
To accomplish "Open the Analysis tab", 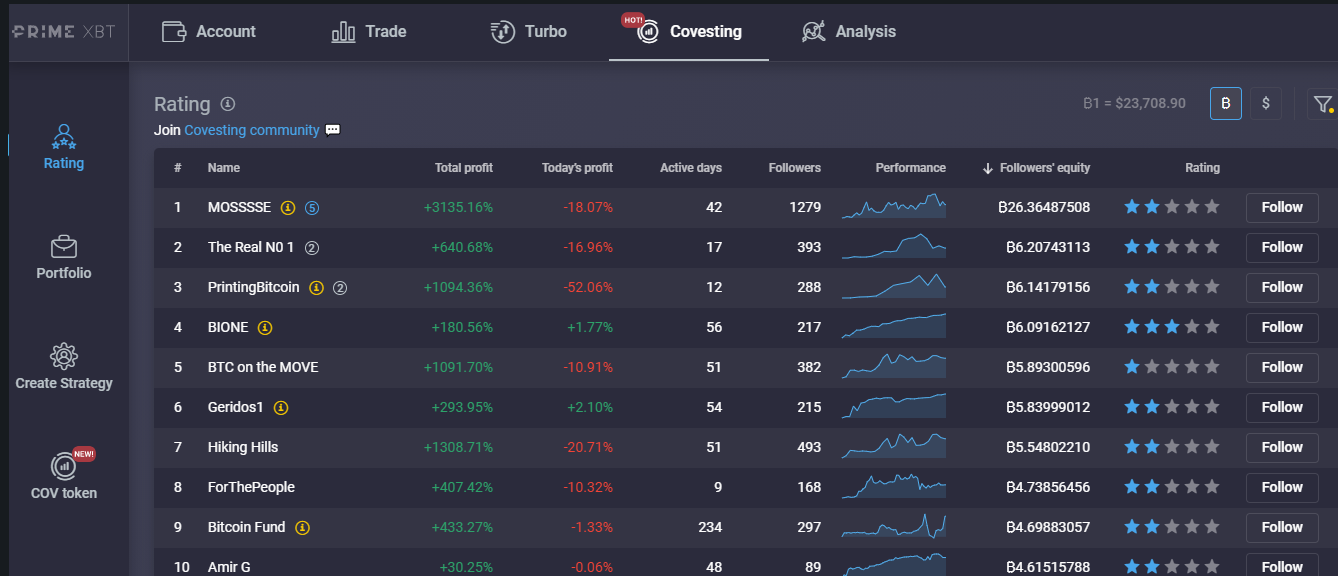I will [849, 31].
